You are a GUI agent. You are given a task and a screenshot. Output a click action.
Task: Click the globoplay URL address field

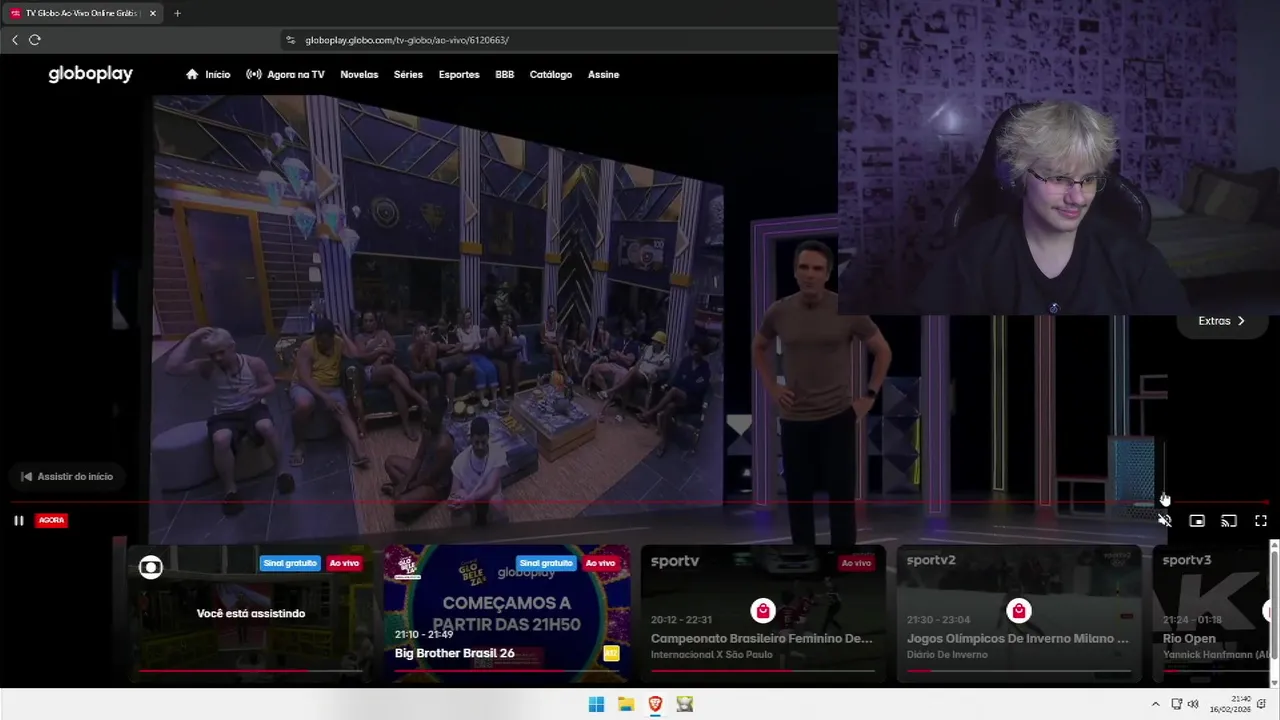coord(560,40)
